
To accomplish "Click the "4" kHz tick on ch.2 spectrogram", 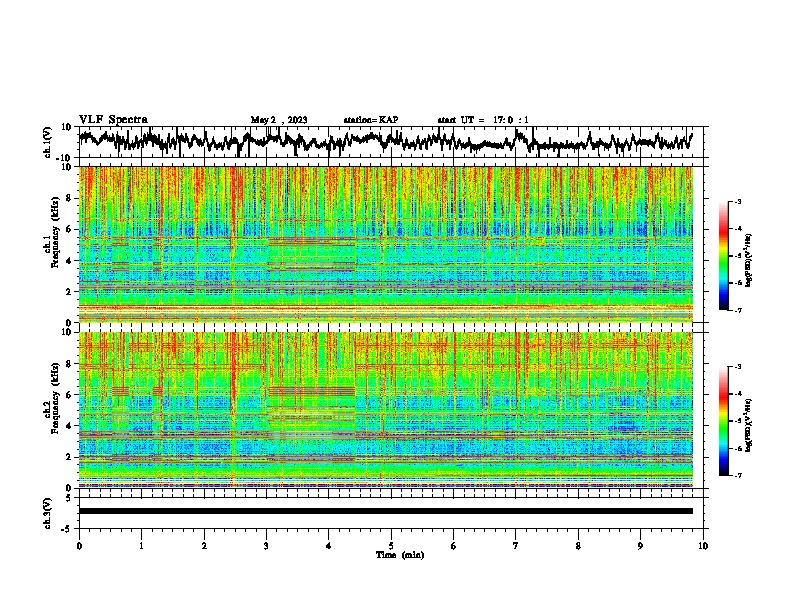I will point(69,426).
